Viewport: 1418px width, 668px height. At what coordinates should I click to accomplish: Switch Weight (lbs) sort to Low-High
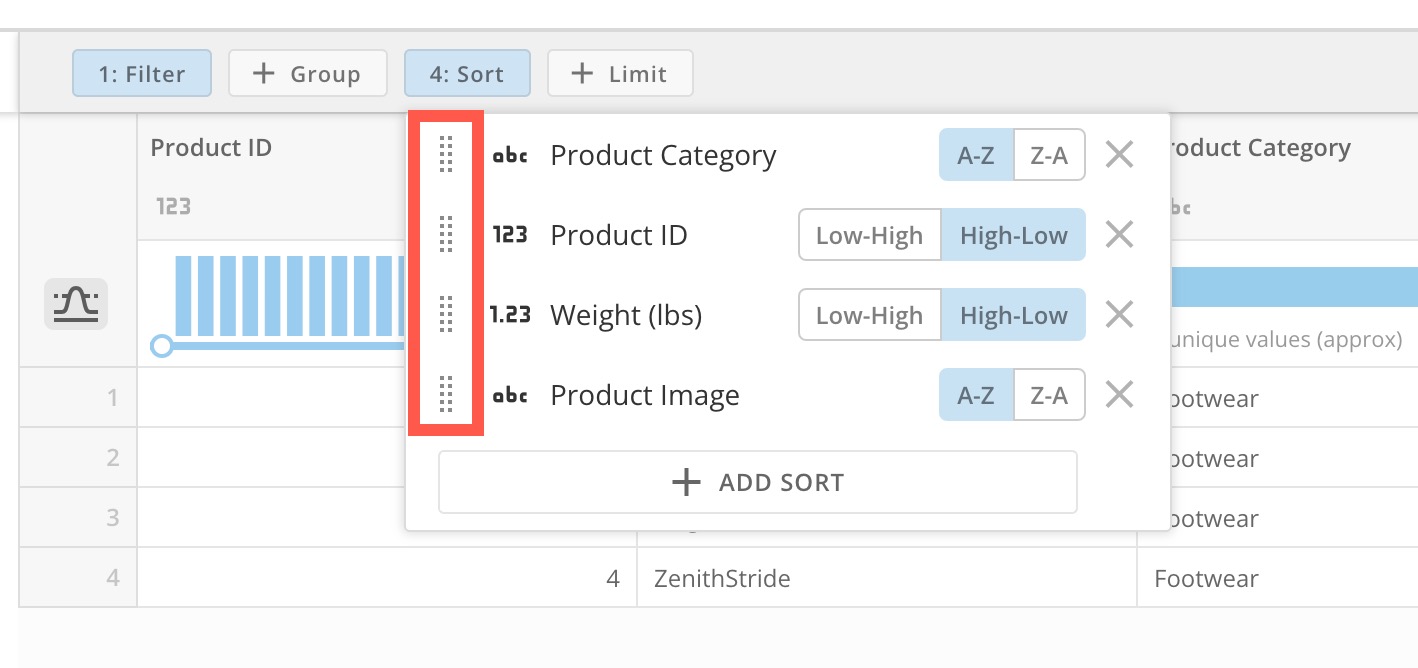tap(869, 315)
